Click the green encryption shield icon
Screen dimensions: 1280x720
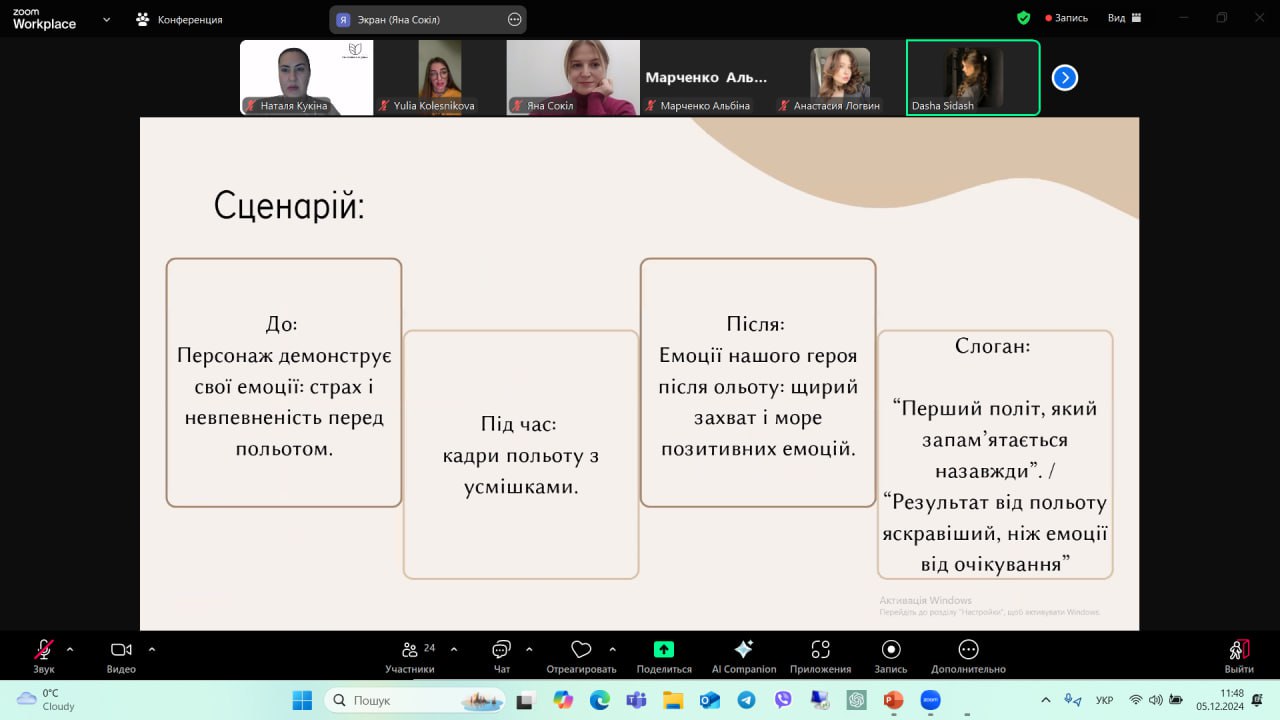click(1023, 18)
